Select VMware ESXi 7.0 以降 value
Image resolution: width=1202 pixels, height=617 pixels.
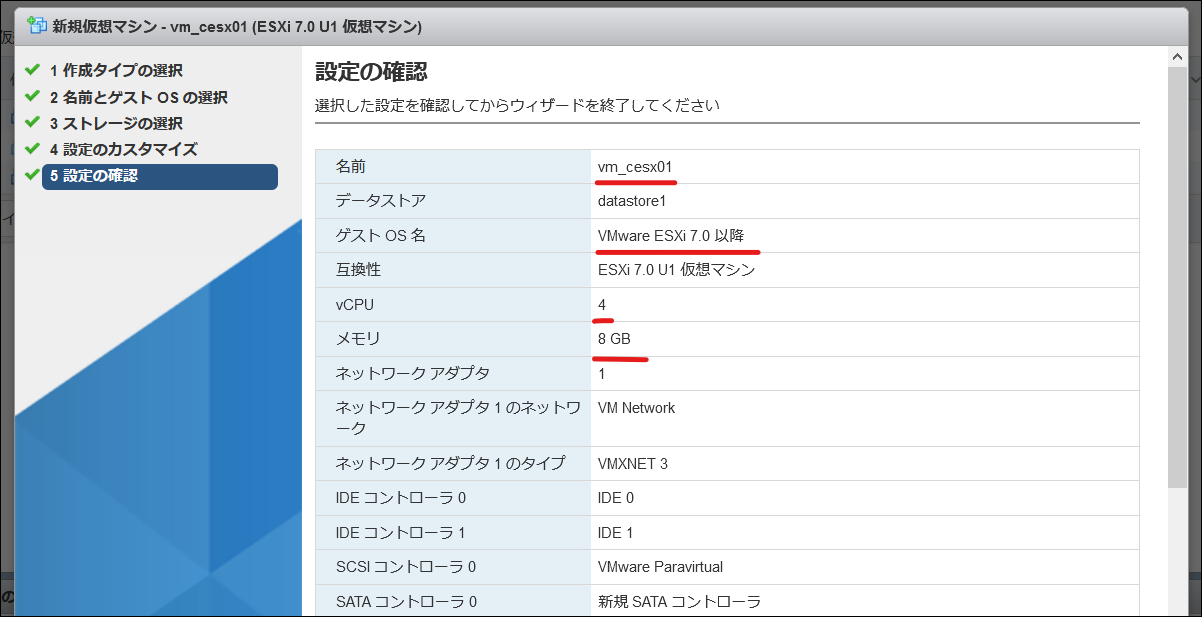point(671,235)
